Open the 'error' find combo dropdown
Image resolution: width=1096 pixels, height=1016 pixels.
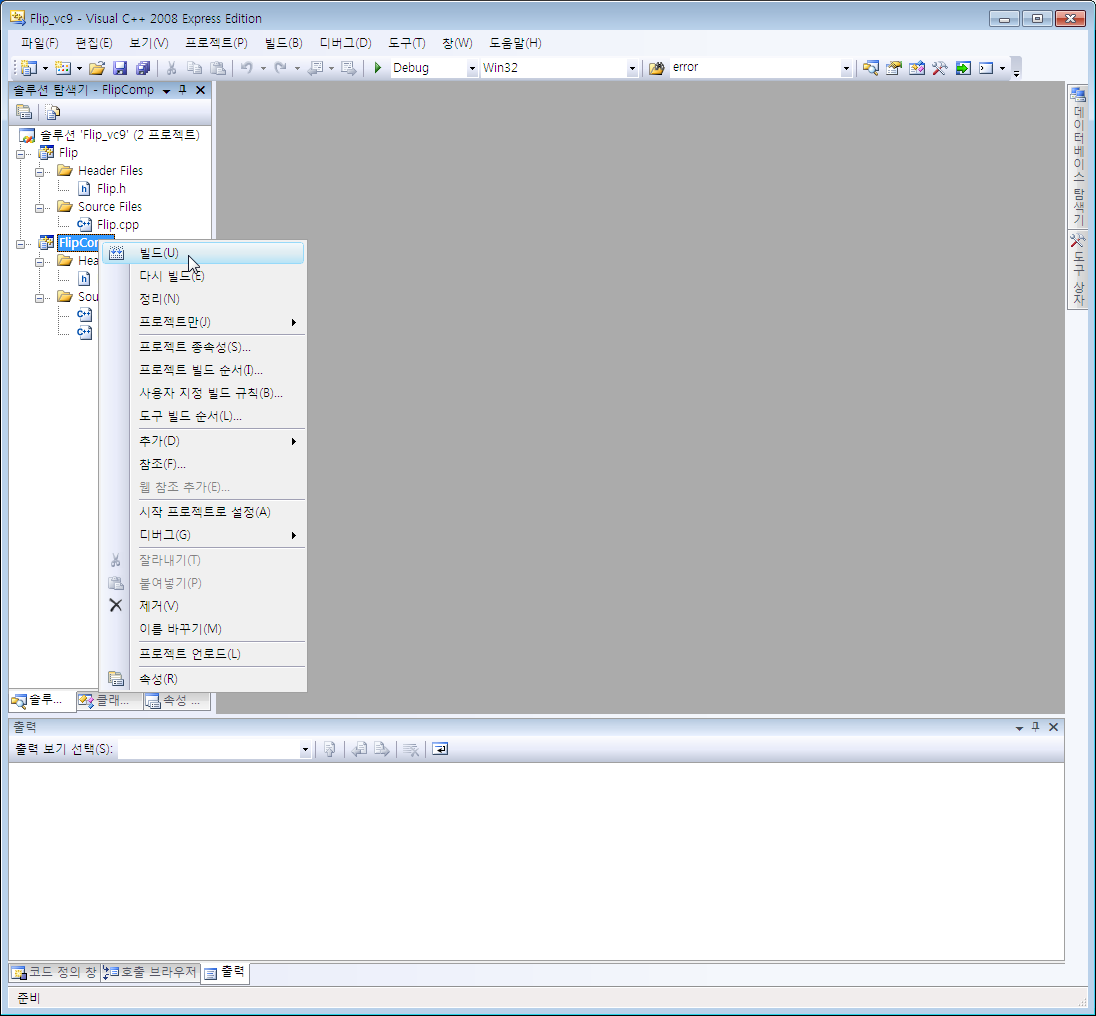[846, 68]
